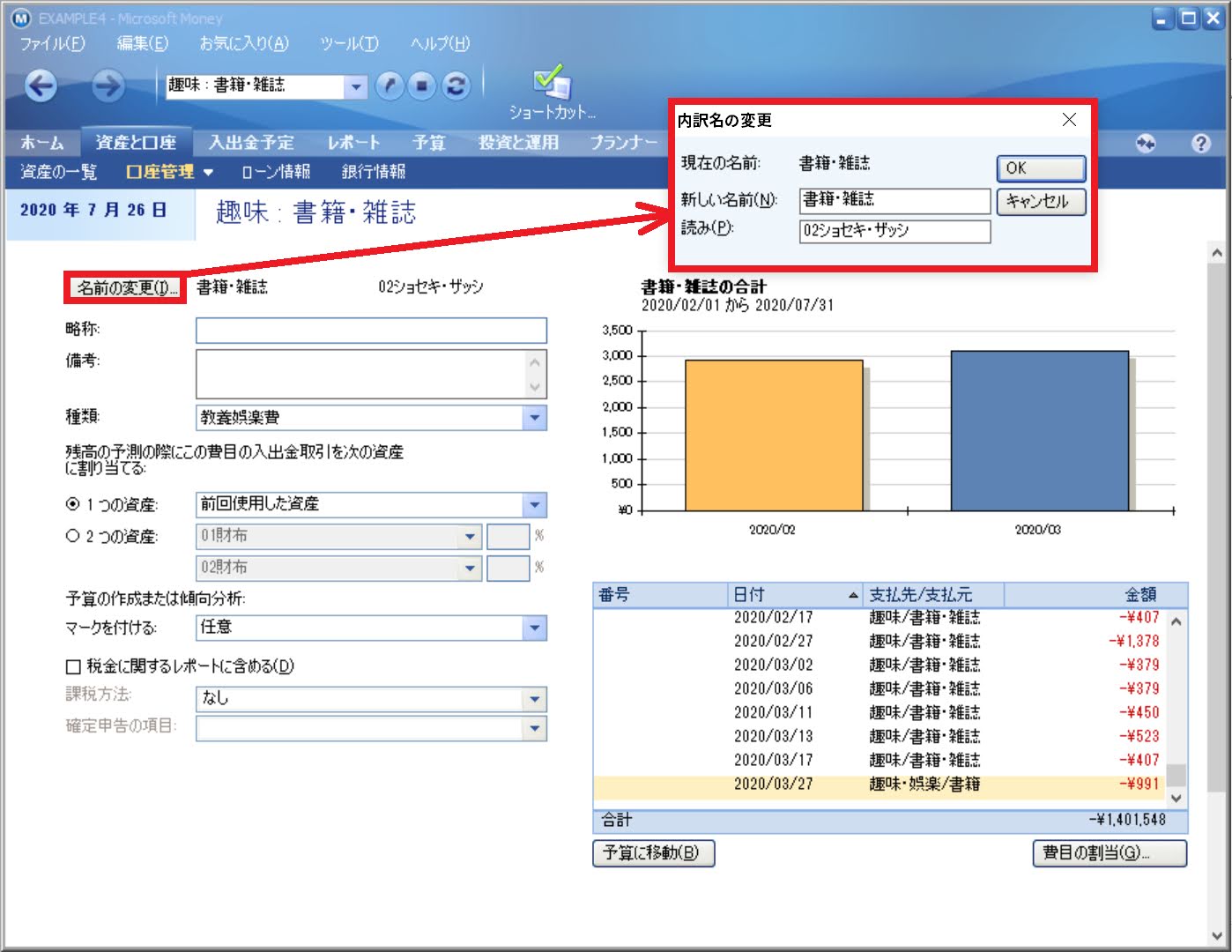Open the 02財布 asset dropdown
1232x952 pixels.
click(470, 568)
